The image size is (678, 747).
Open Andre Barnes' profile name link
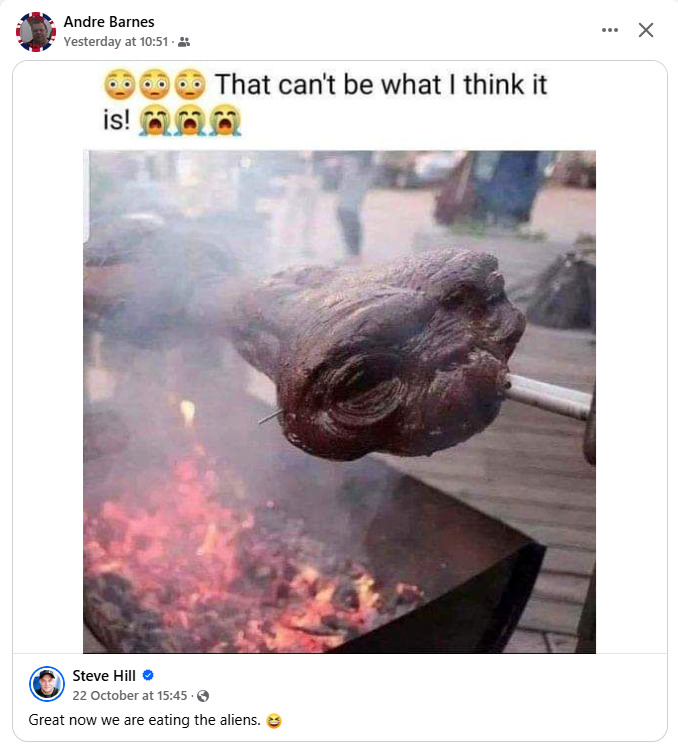(109, 22)
